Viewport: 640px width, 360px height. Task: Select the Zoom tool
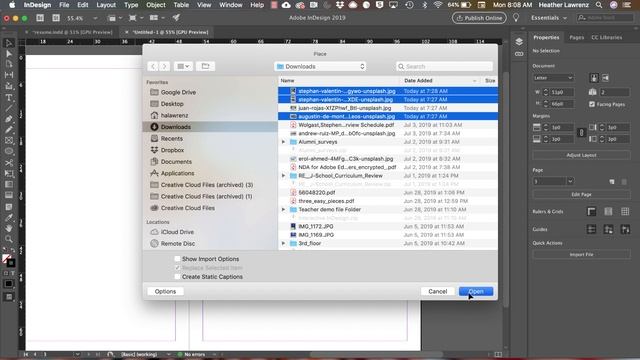pyautogui.click(x=9, y=239)
